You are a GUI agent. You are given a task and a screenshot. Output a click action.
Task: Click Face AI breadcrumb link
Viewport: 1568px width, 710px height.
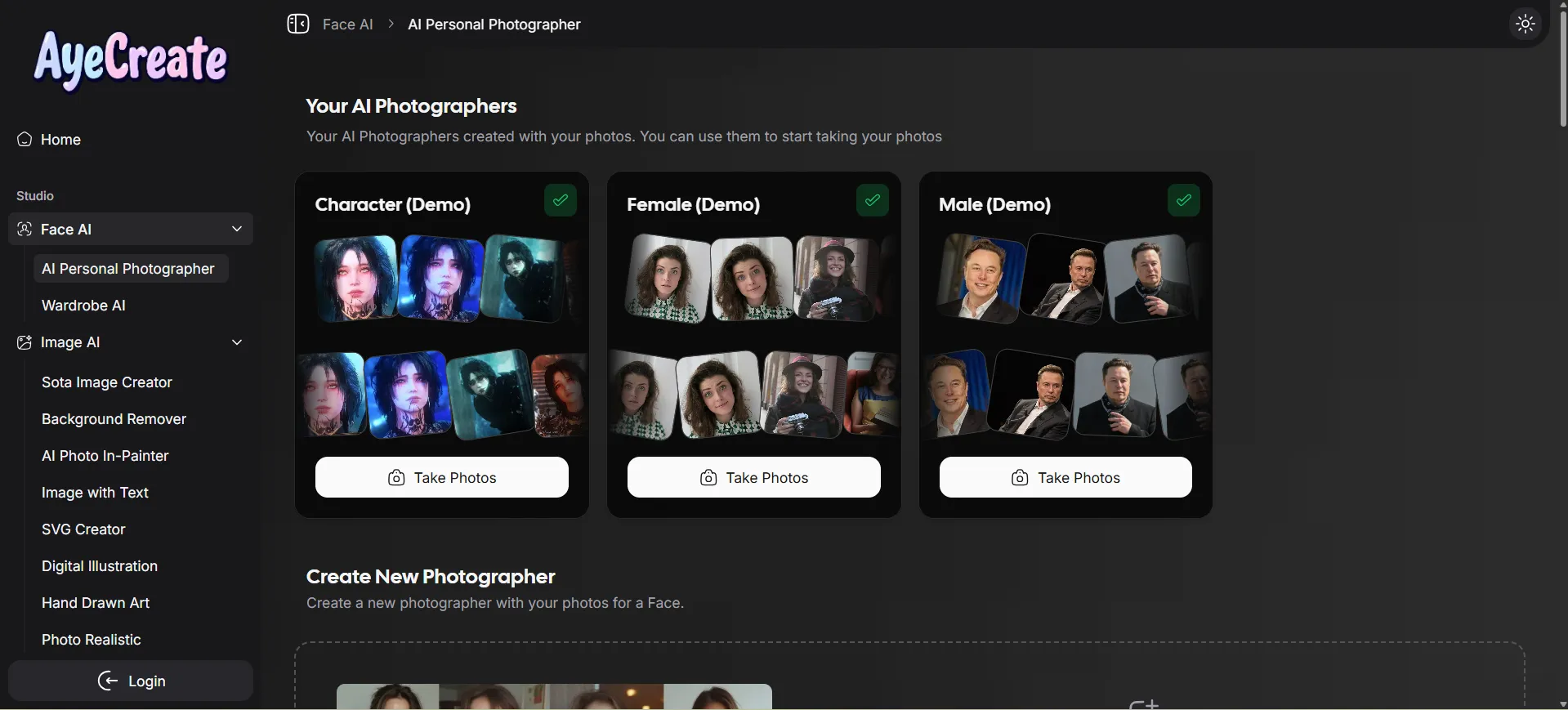[348, 25]
